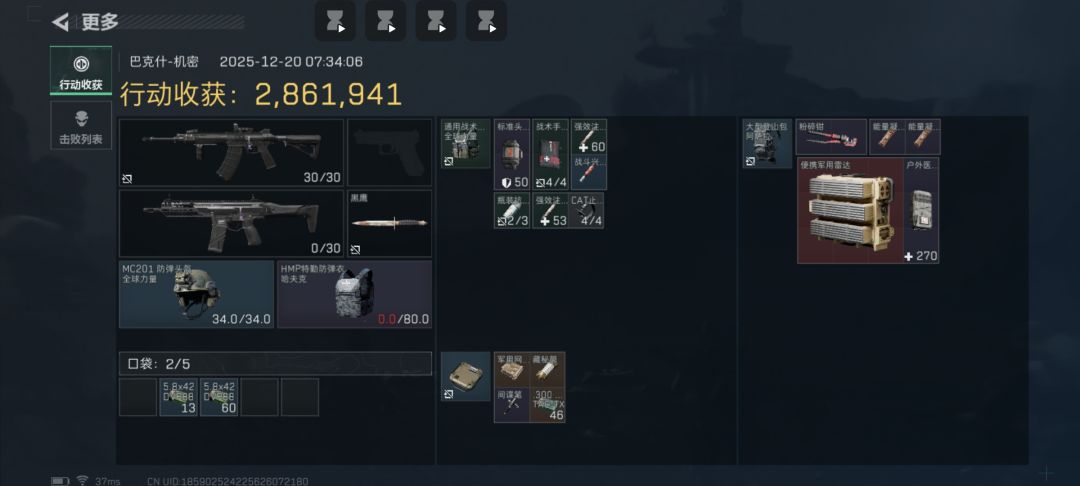The width and height of the screenshot is (1080, 486).
Task: Select the 5.8x42 ammo stack of 60
Action: [219, 397]
